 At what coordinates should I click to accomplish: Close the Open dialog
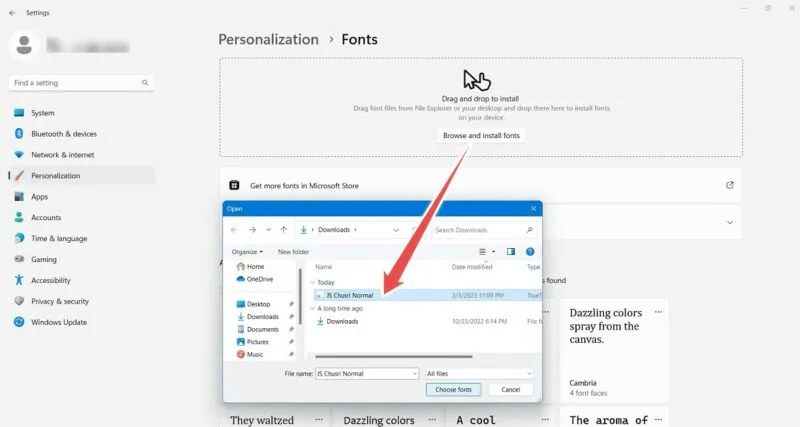click(533, 209)
